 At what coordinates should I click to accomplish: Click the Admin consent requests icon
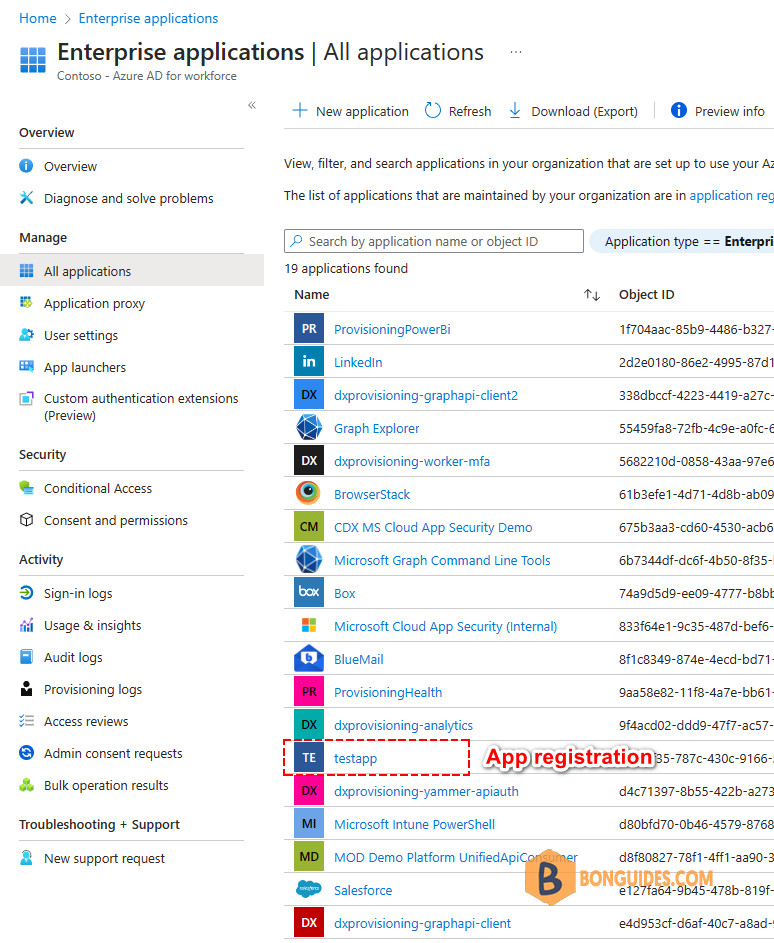[x=26, y=752]
